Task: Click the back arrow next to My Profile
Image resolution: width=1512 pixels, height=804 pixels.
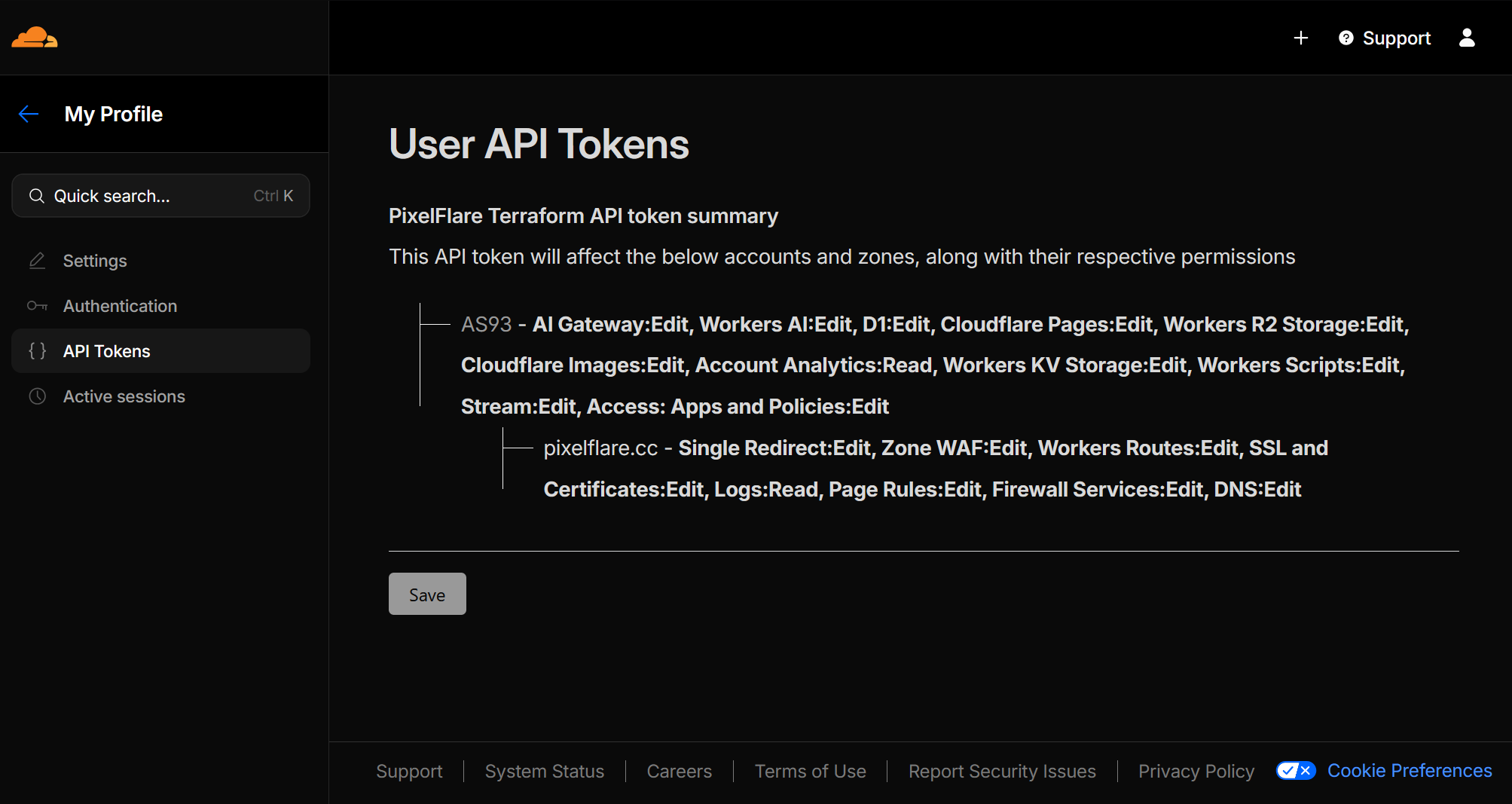Action: click(29, 114)
